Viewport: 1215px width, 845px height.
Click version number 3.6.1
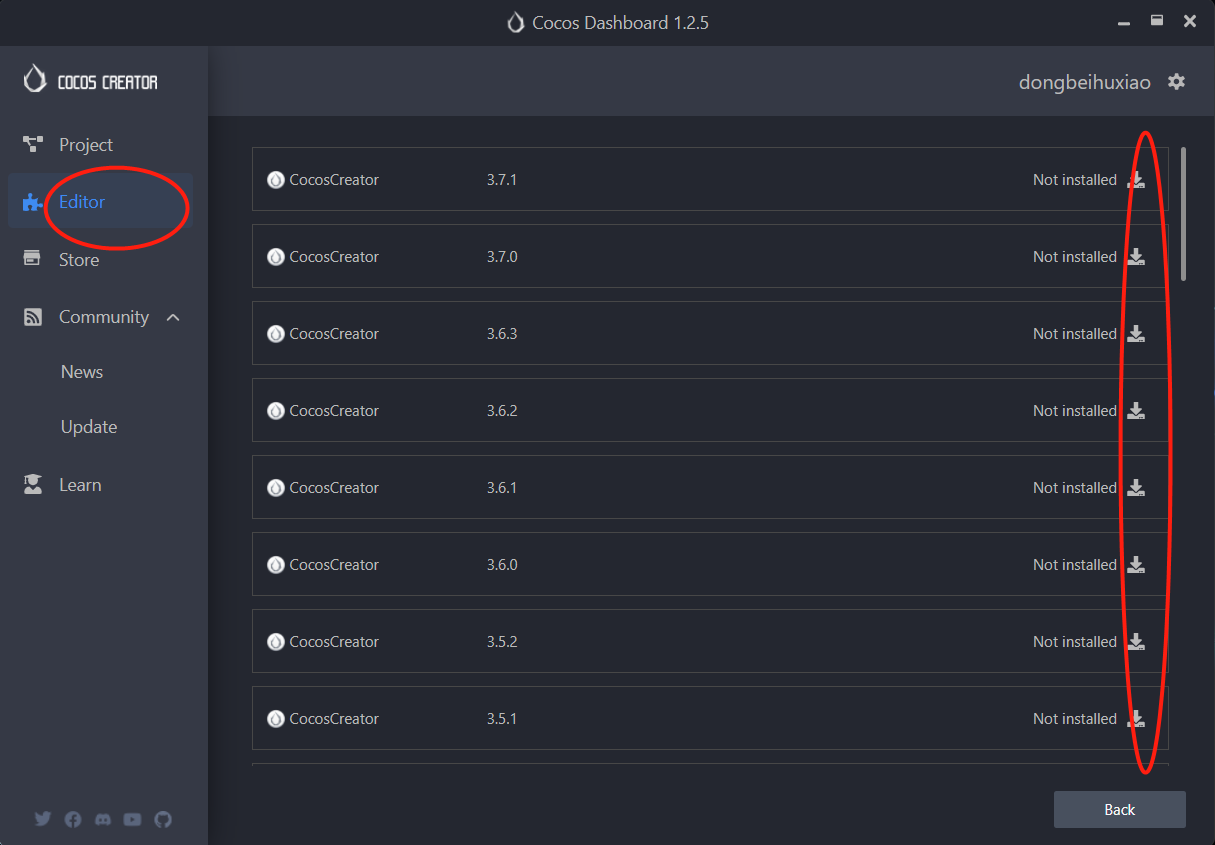point(502,488)
